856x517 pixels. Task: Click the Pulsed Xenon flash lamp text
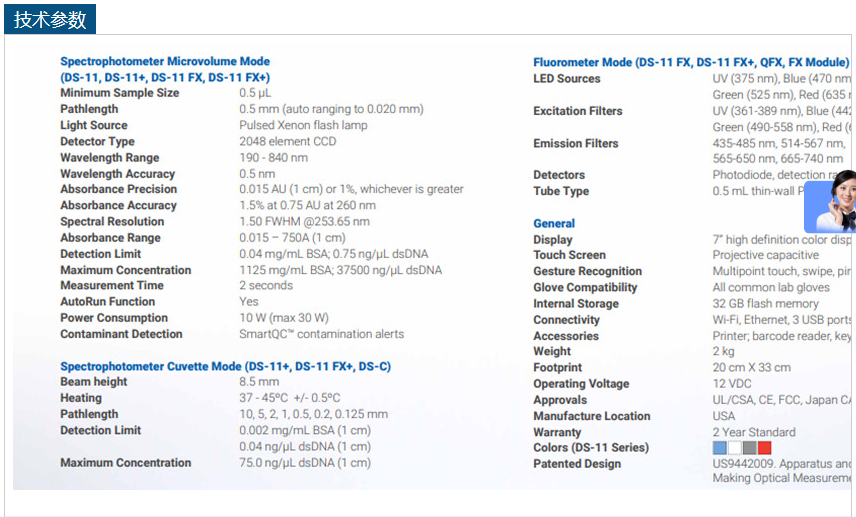tap(303, 125)
